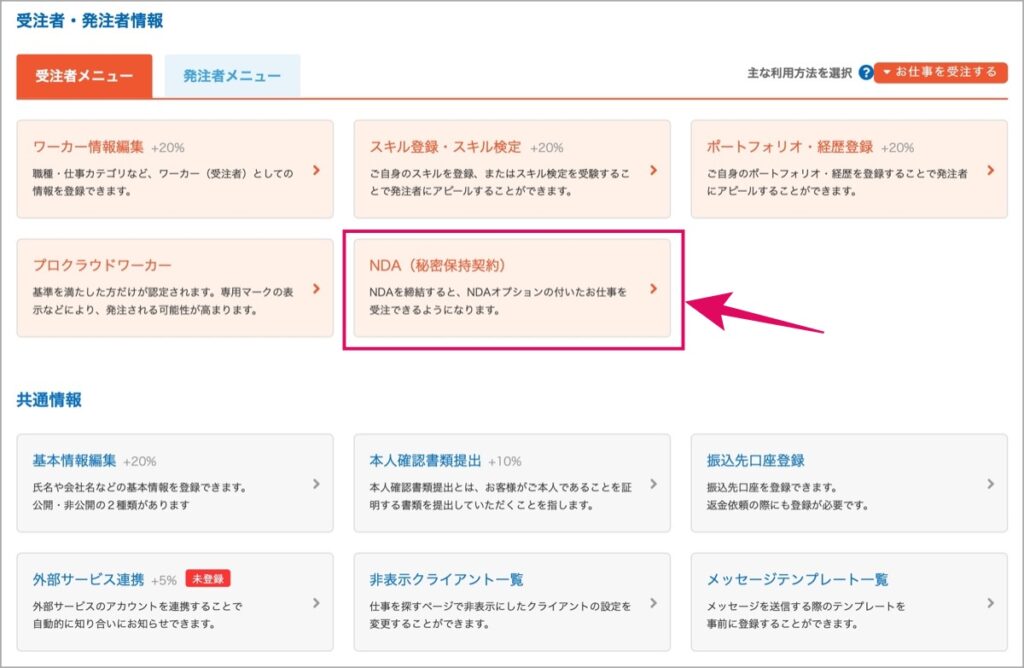
Task: Click the chevron on the ポートフォリオ・経歴登録 card
Action: [x=991, y=170]
